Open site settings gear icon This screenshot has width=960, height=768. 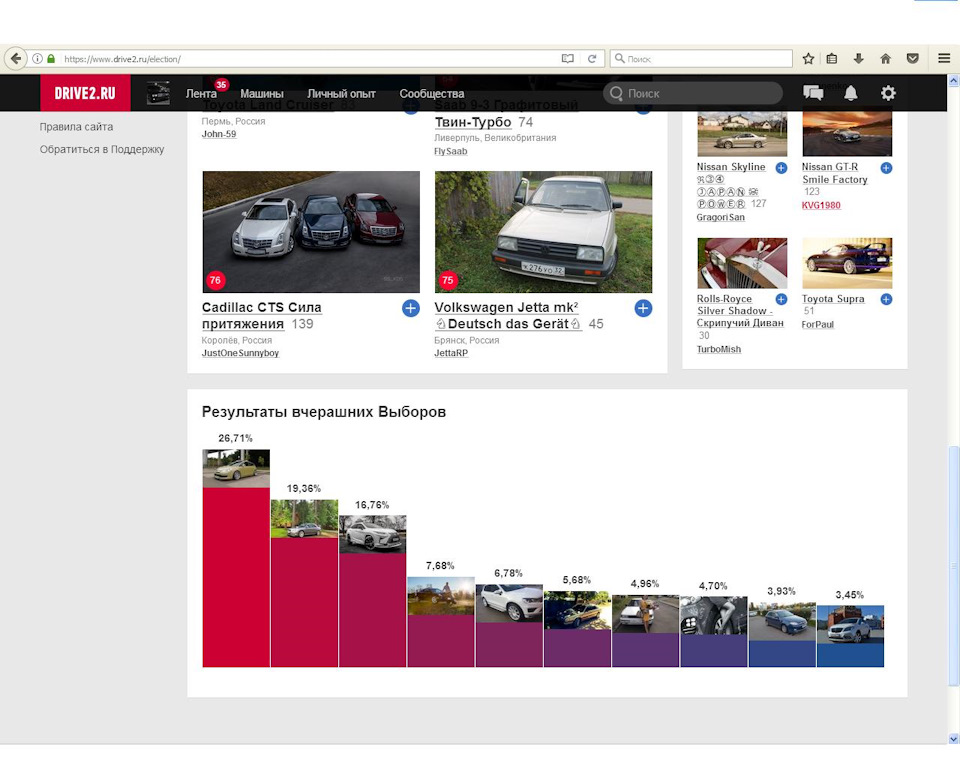(888, 93)
